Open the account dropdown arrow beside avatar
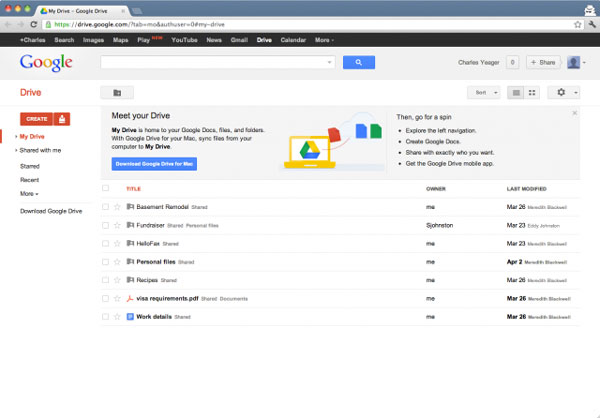 pos(584,62)
